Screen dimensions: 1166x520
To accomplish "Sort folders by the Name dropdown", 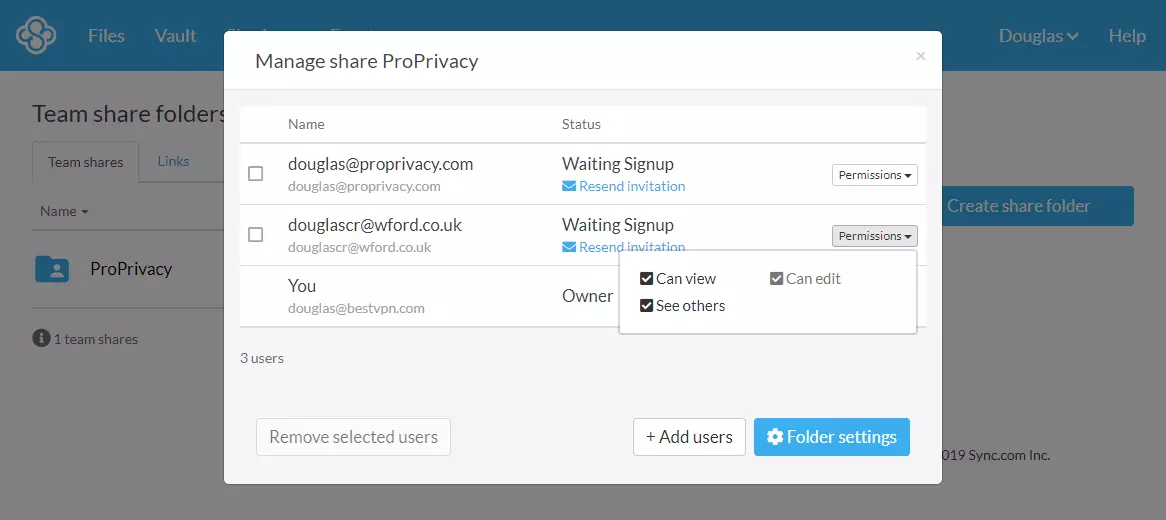I will [64, 211].
